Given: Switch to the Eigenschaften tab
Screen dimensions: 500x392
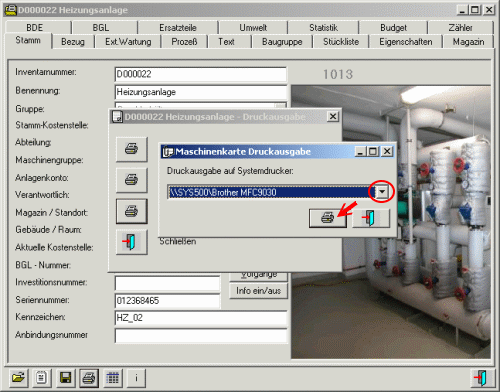Looking at the screenshot, I should (x=406, y=42).
